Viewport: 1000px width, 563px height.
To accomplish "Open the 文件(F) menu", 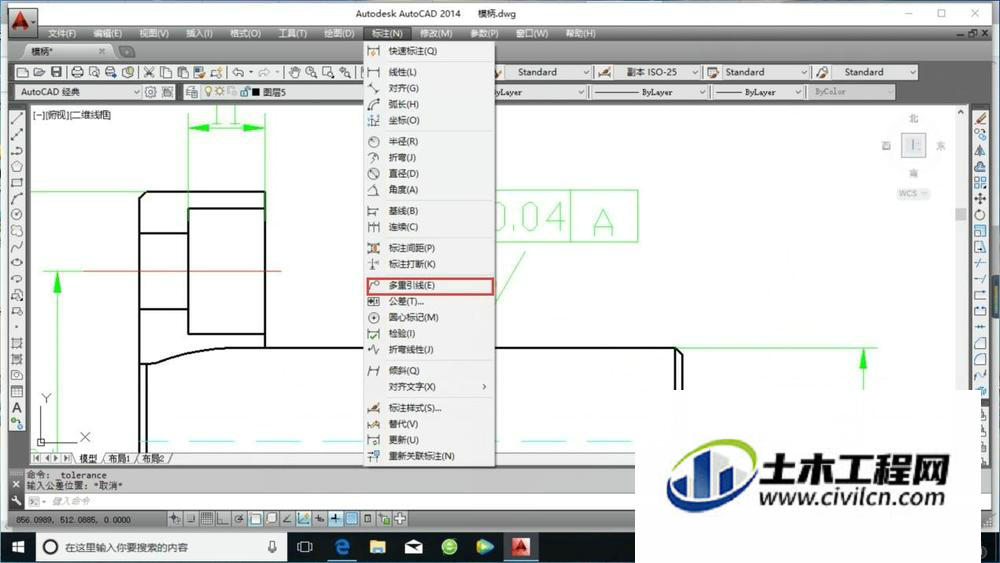I will pyautogui.click(x=62, y=33).
